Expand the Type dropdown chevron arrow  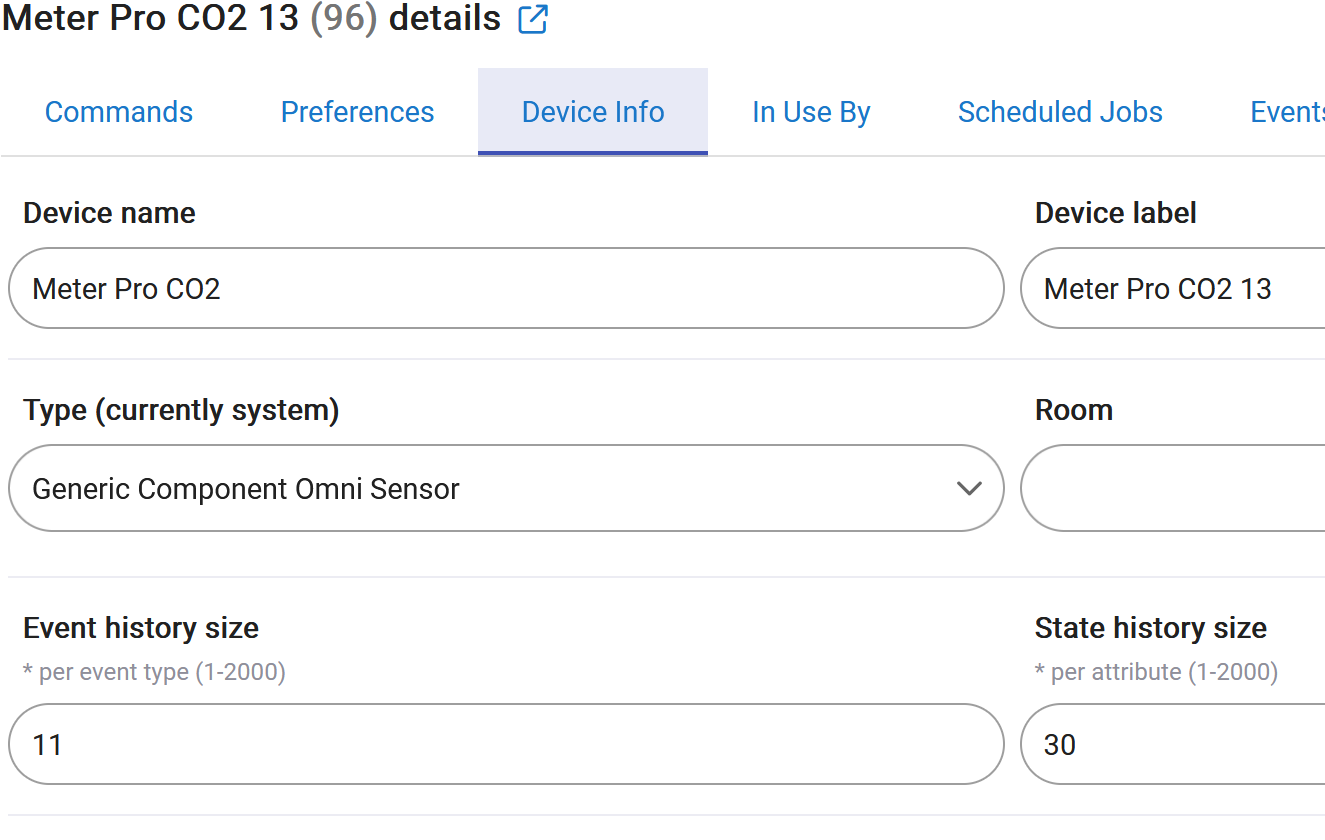pyautogui.click(x=968, y=489)
